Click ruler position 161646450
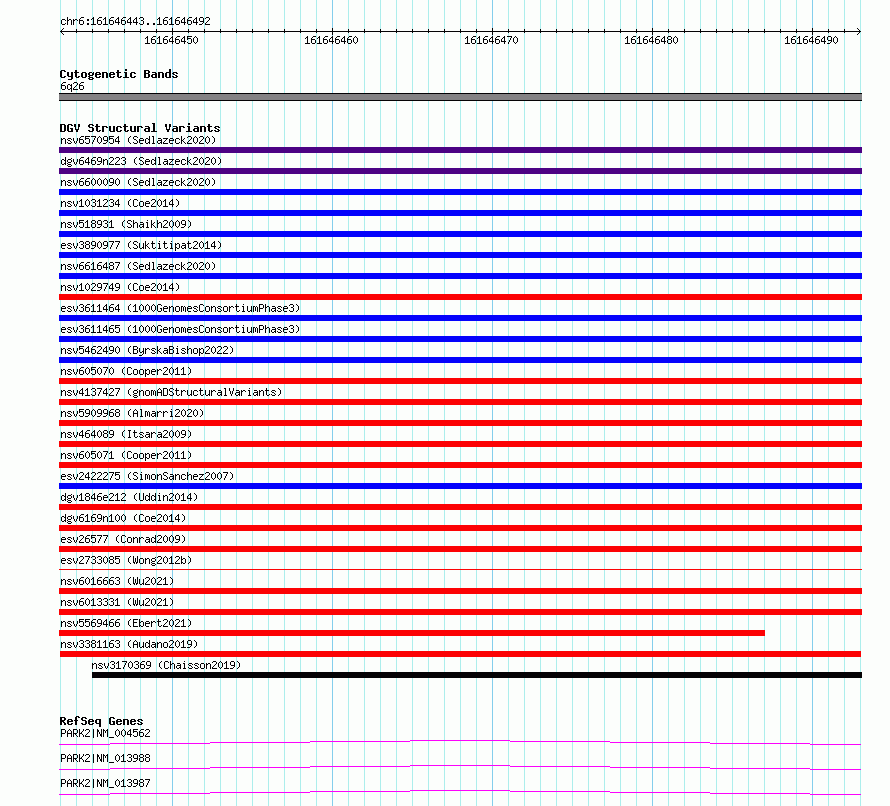Screen dimensions: 890x806 171,40
